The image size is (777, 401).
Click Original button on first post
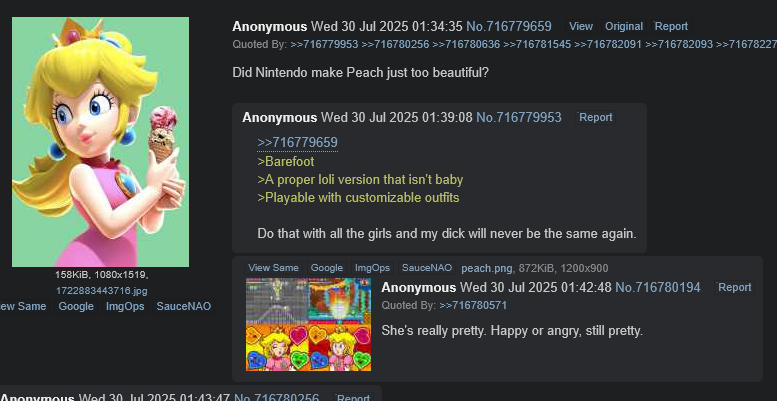[x=624, y=26]
